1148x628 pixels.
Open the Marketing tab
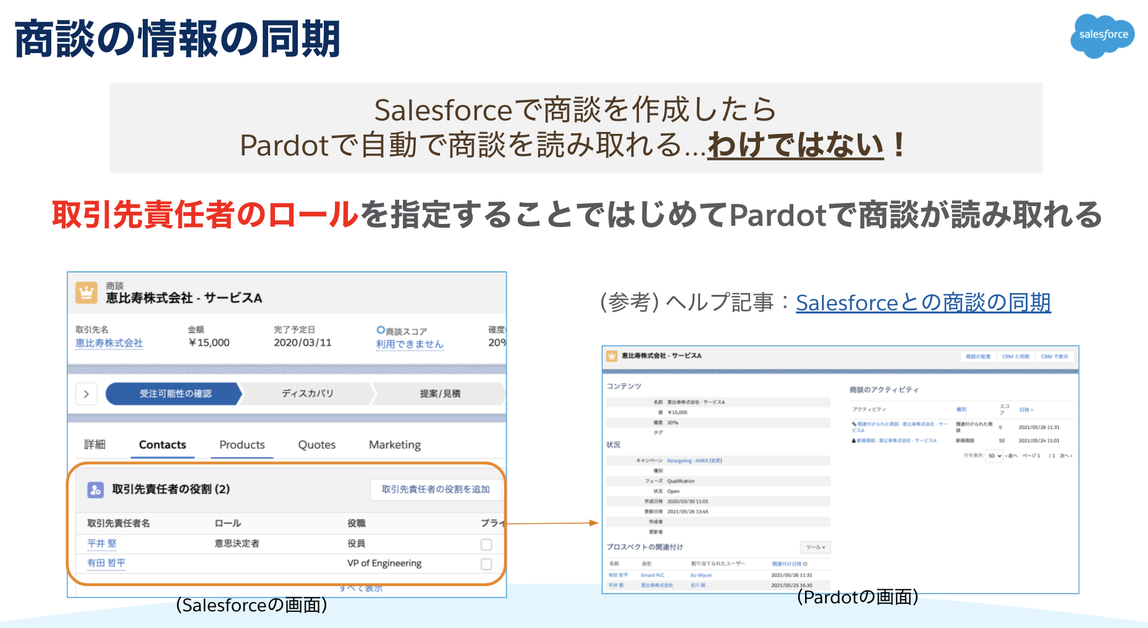tap(395, 445)
